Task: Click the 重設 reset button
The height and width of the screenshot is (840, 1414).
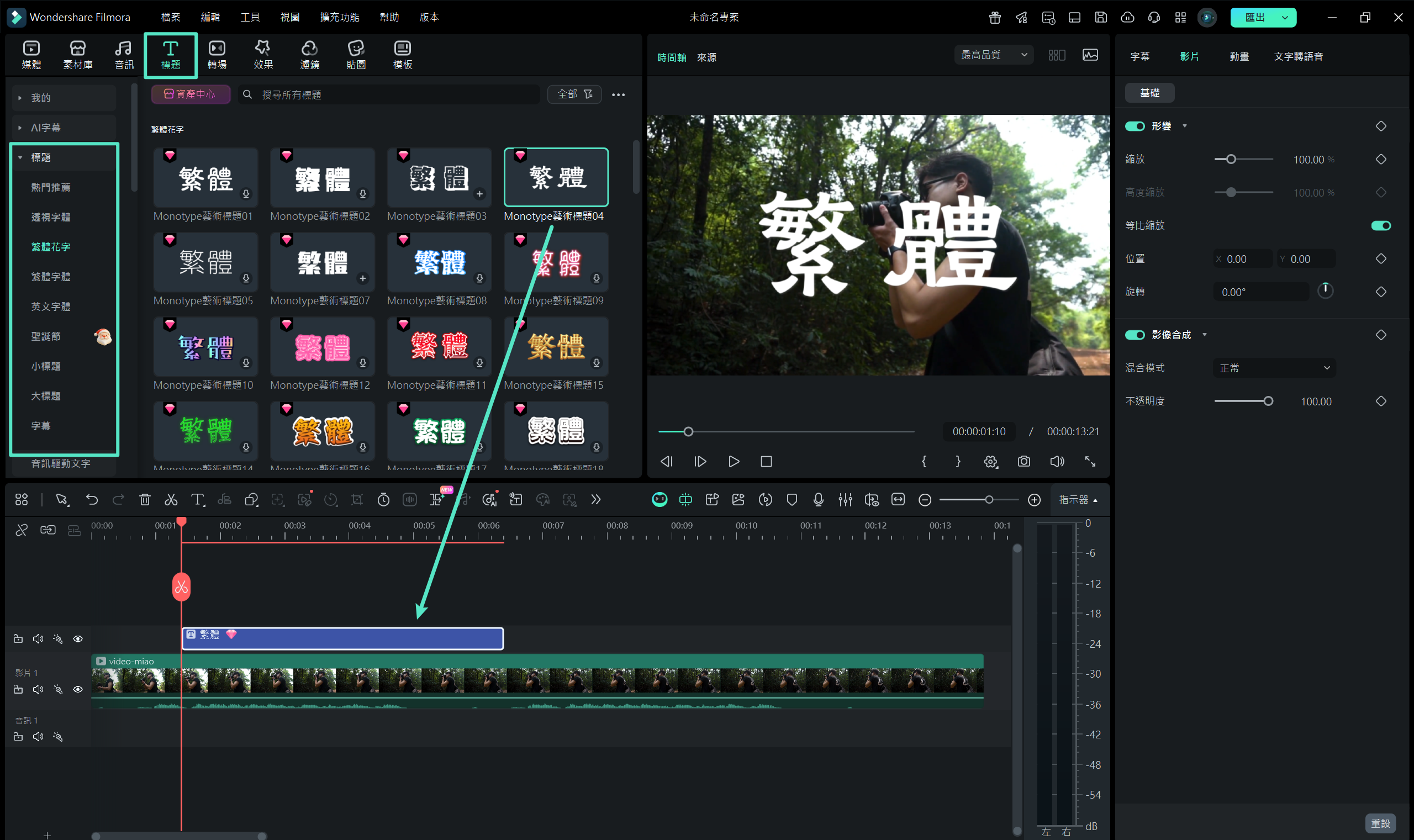Action: tap(1380, 823)
